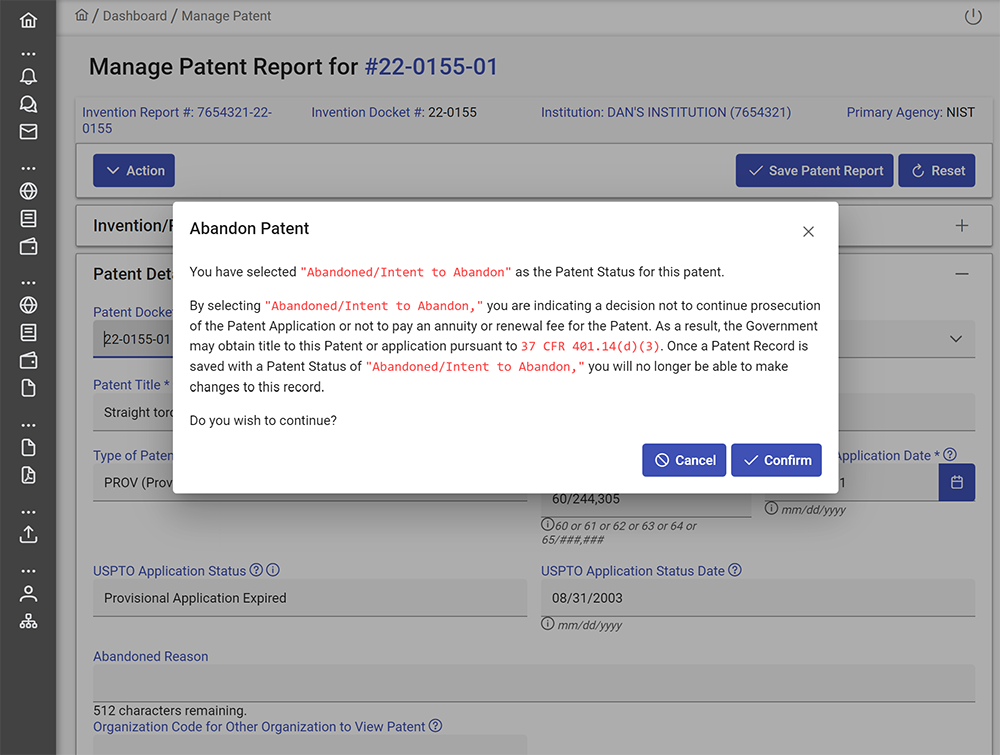The width and height of the screenshot is (1000, 755).
Task: Open the mail envelope icon in sidebar
Action: click(28, 132)
